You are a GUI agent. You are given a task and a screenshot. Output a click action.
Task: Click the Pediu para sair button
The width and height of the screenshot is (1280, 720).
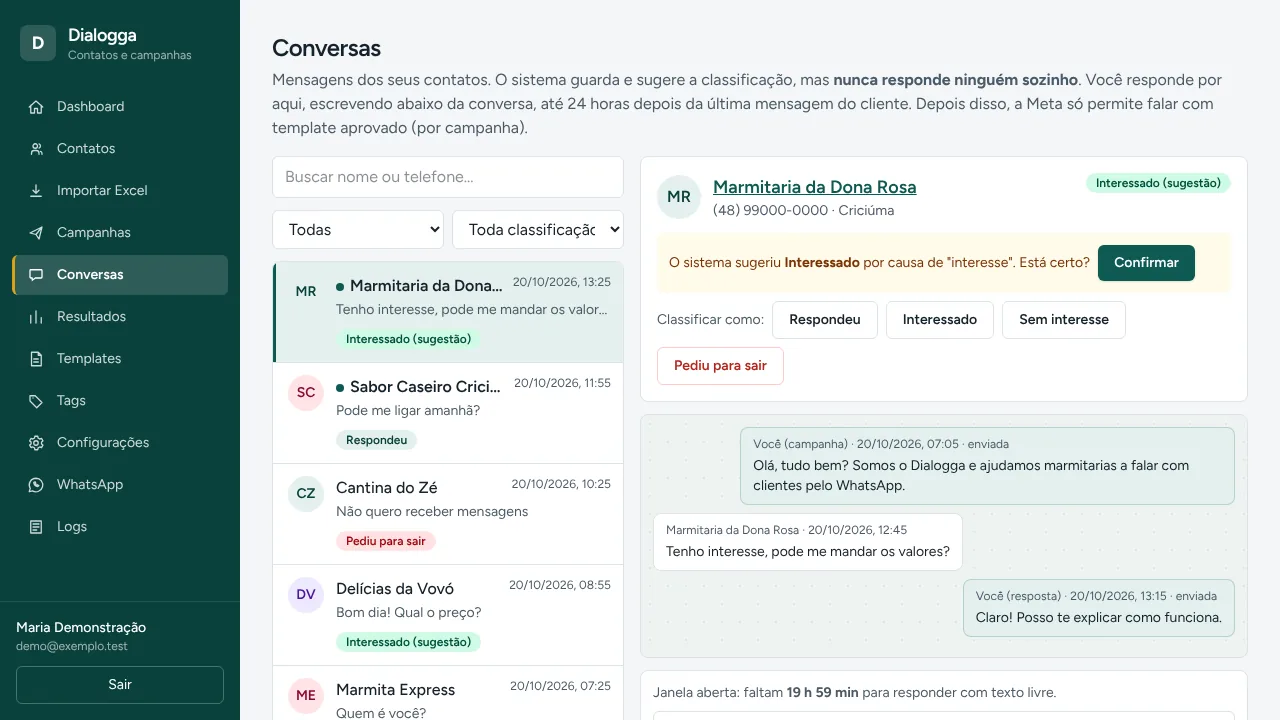pyautogui.click(x=720, y=366)
